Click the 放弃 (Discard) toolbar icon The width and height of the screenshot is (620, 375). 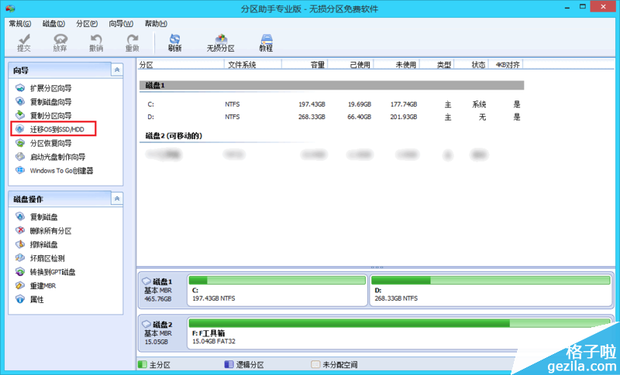(60, 43)
